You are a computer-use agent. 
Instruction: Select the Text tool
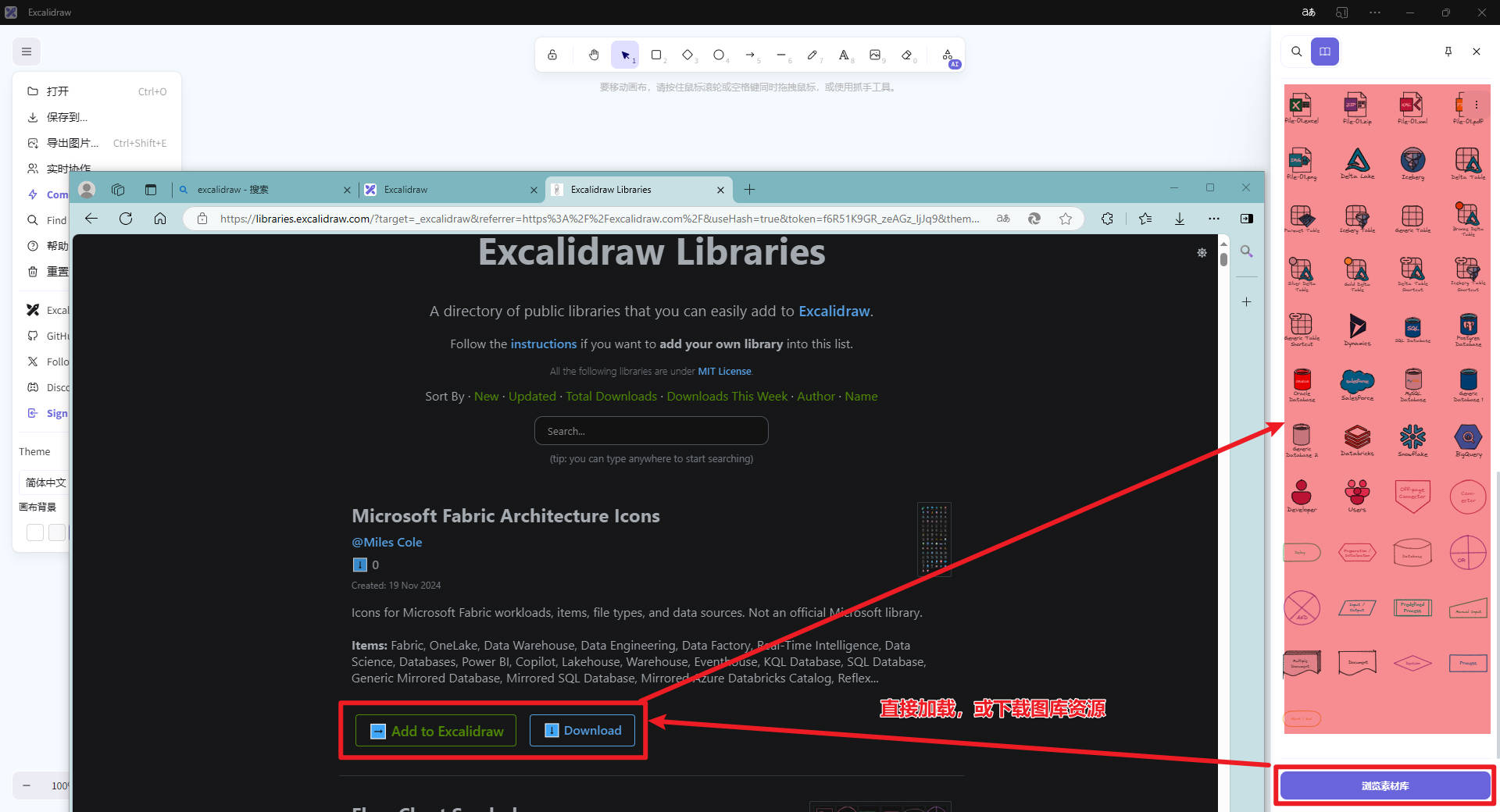[x=844, y=55]
